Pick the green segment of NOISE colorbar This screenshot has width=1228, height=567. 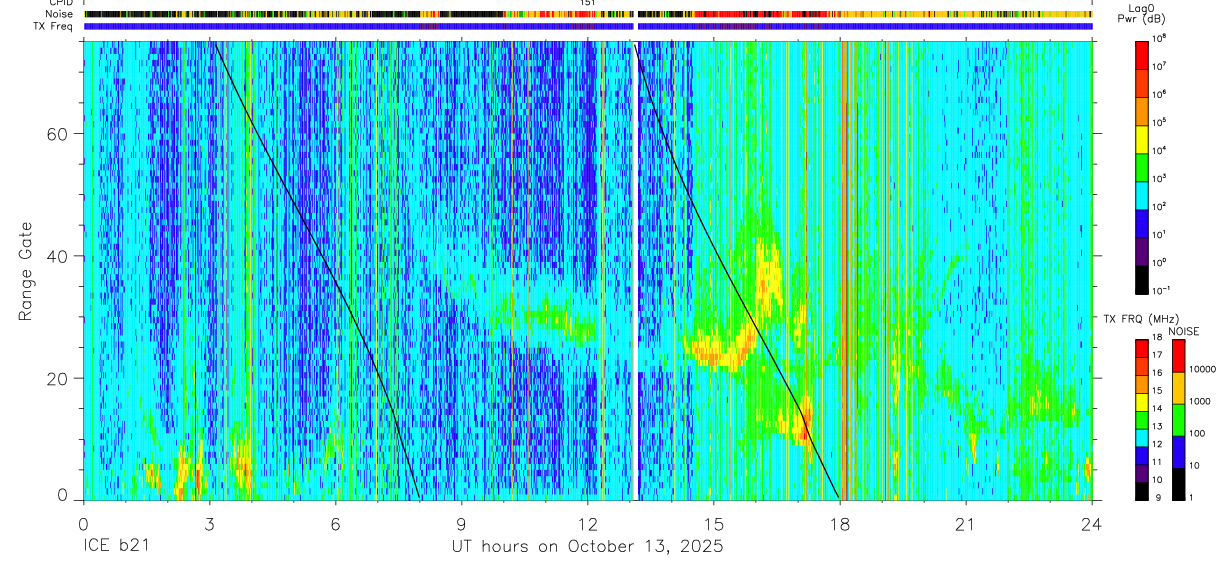click(x=1179, y=420)
